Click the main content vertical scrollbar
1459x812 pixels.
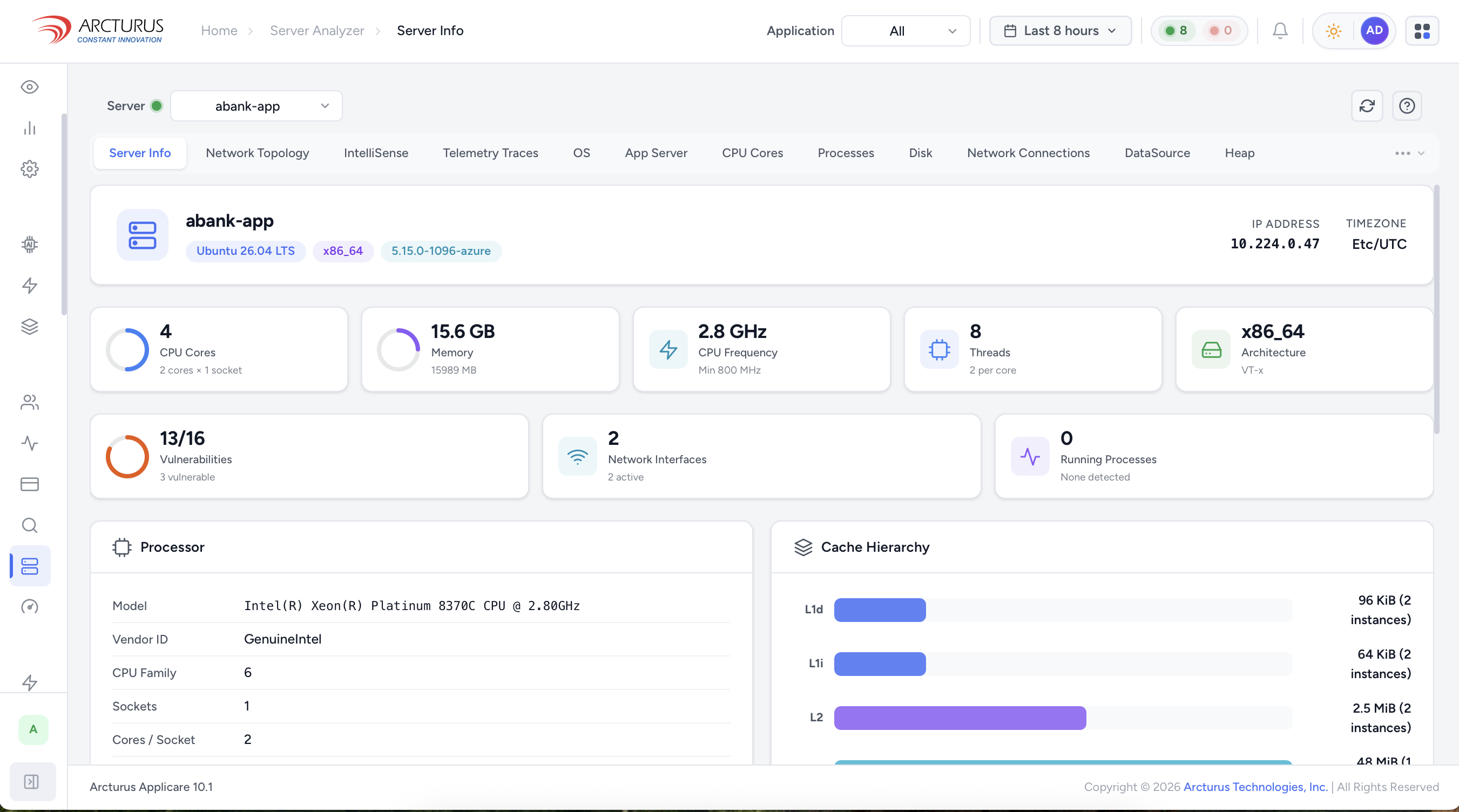[1436, 309]
